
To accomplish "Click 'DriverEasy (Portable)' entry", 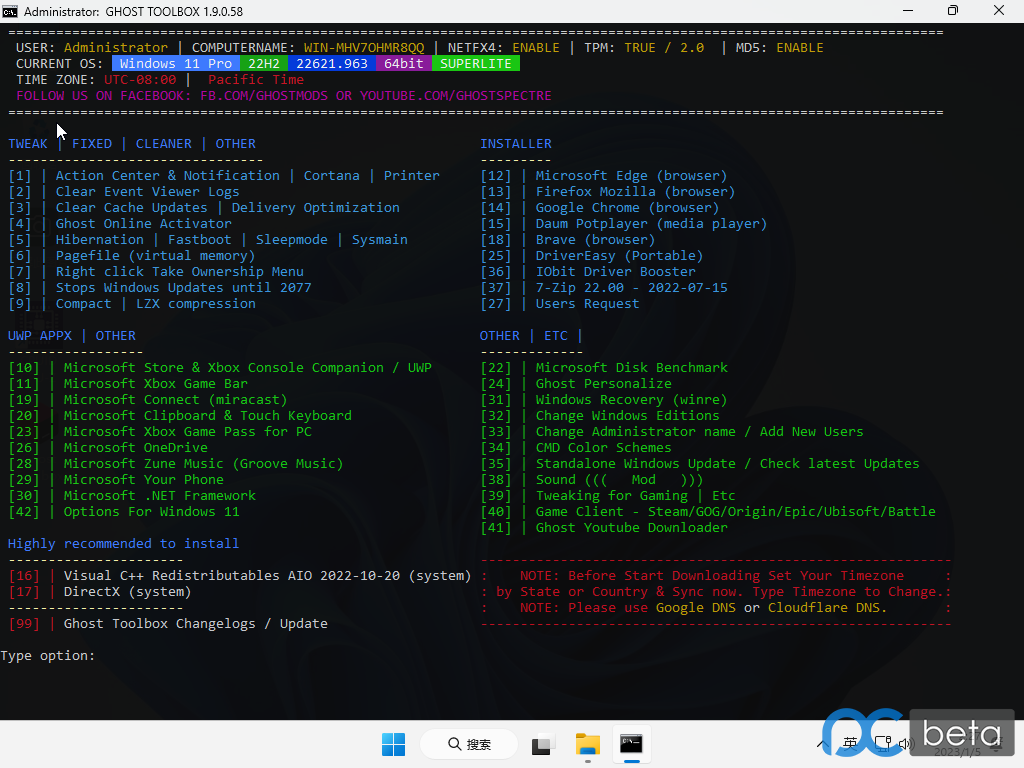I will click(x=619, y=255).
